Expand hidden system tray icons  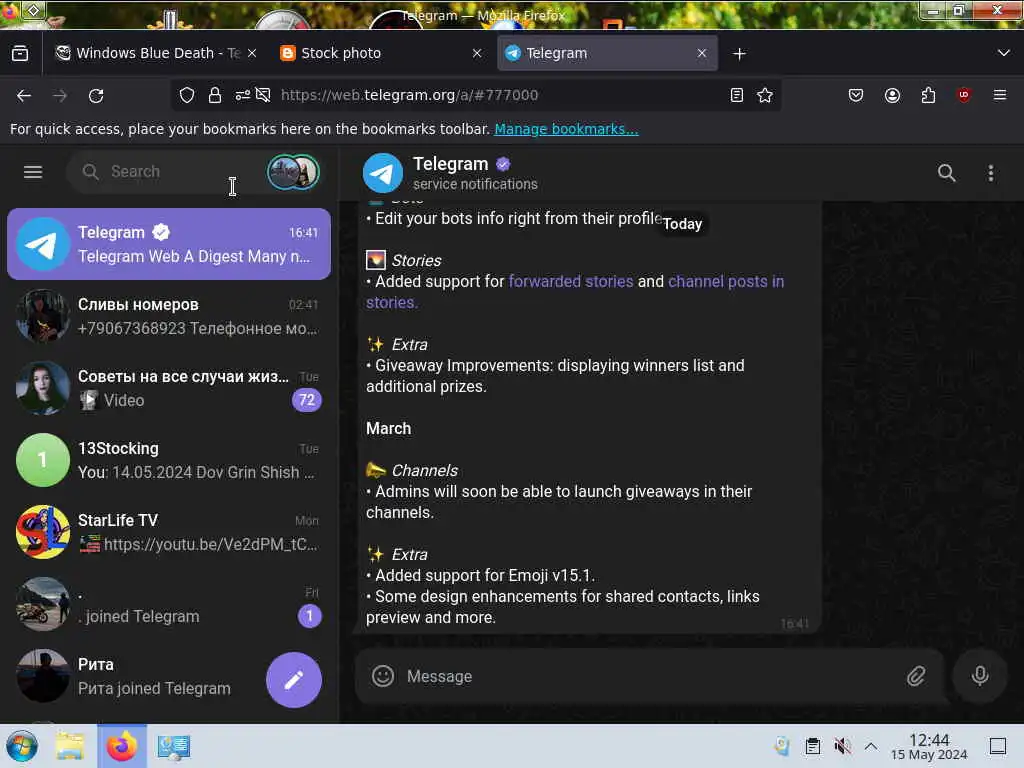click(x=871, y=746)
